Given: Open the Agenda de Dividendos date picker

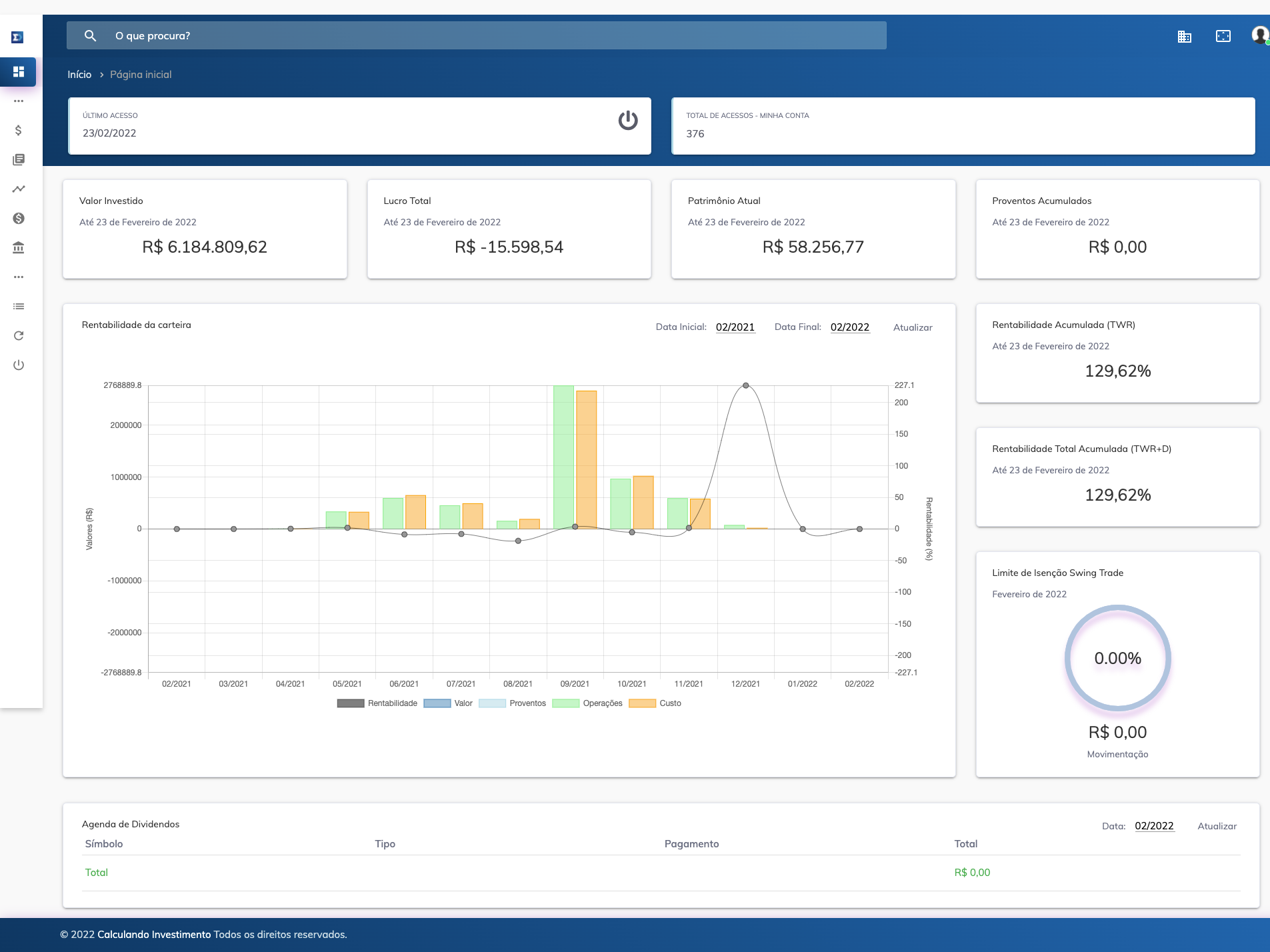Looking at the screenshot, I should 1154,826.
